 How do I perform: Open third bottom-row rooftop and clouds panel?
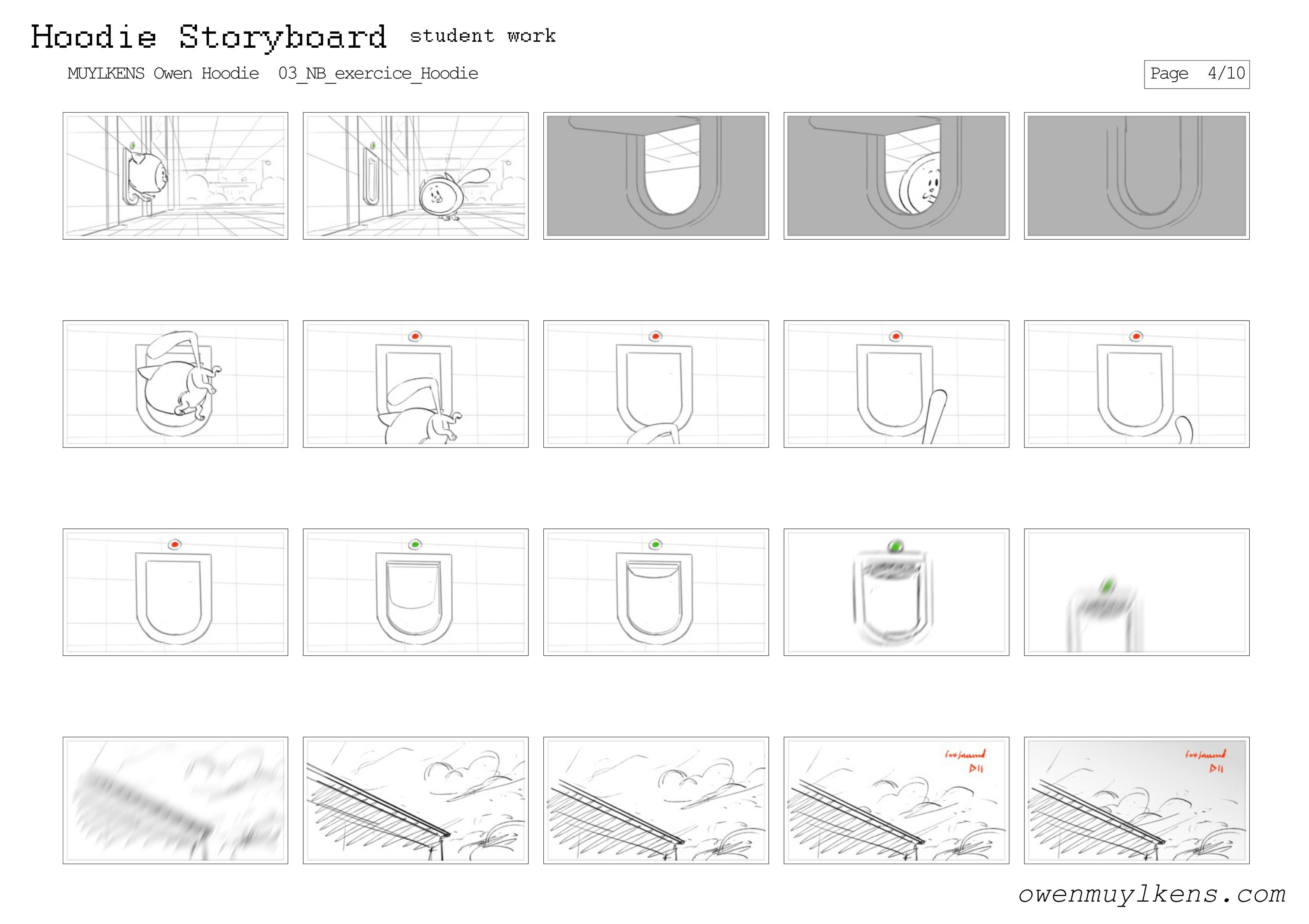[656, 800]
